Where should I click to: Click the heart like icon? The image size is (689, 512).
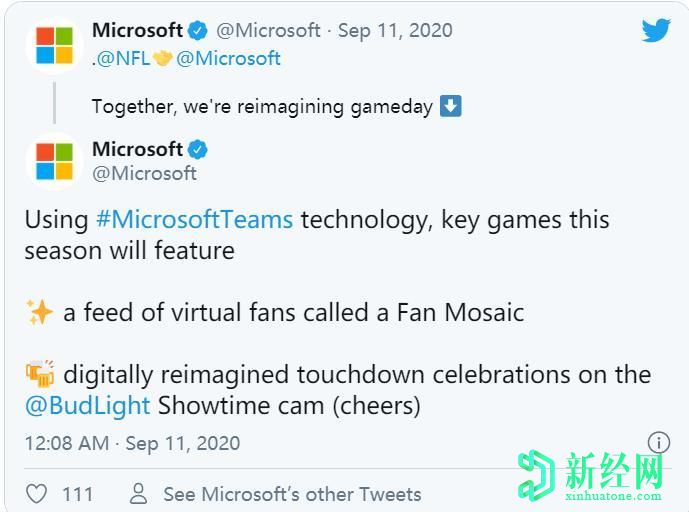(36, 494)
